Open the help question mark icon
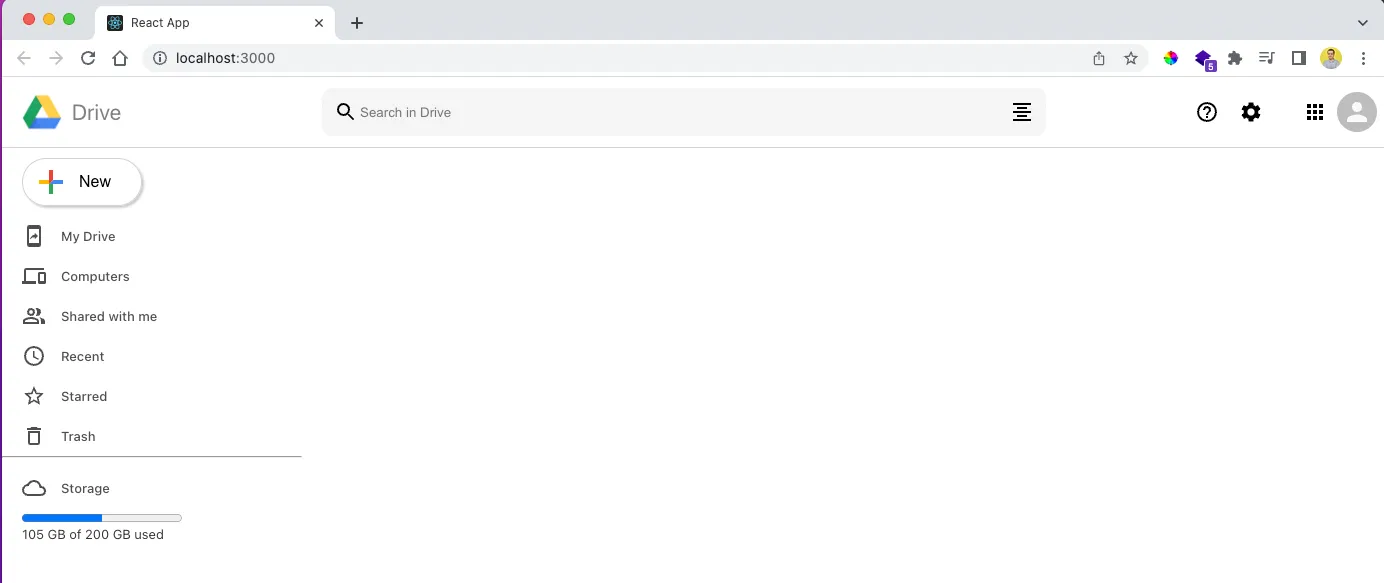The image size is (1384, 583). point(1207,112)
